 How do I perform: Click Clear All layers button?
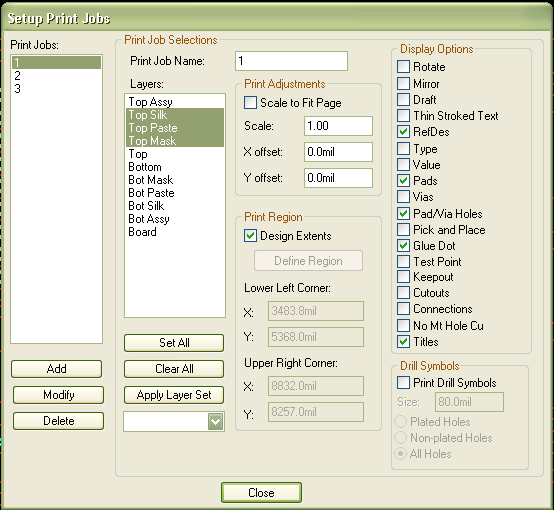[x=174, y=369]
